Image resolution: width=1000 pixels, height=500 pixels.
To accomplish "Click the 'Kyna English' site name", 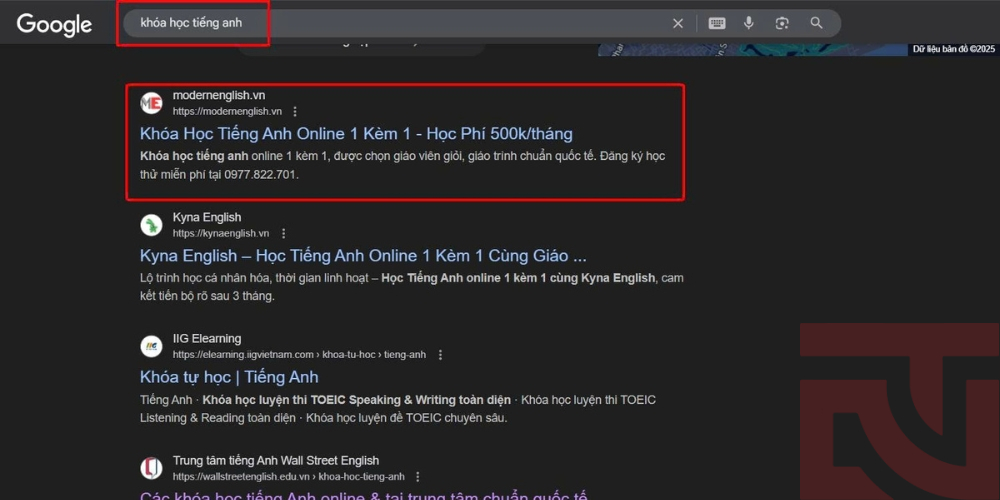I will coord(207,217).
